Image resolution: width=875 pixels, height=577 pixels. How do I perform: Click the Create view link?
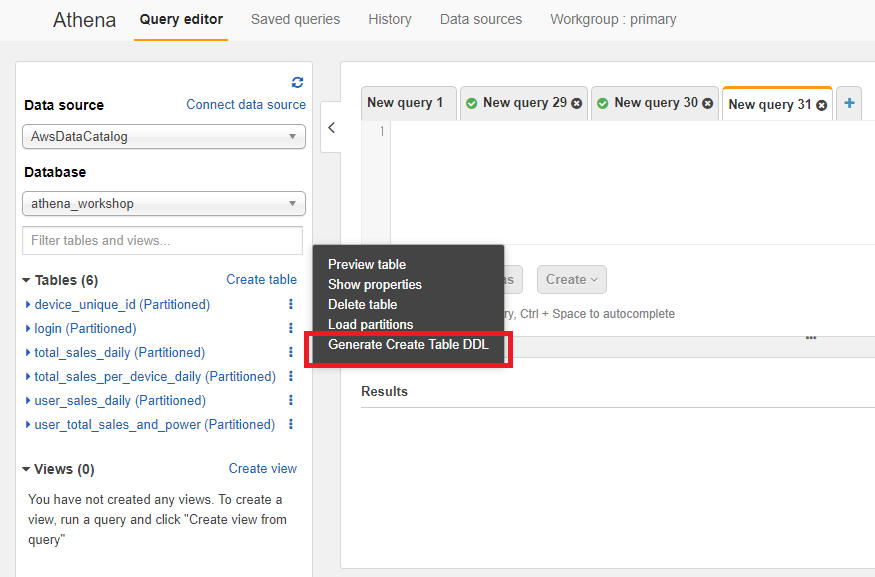pyautogui.click(x=262, y=469)
